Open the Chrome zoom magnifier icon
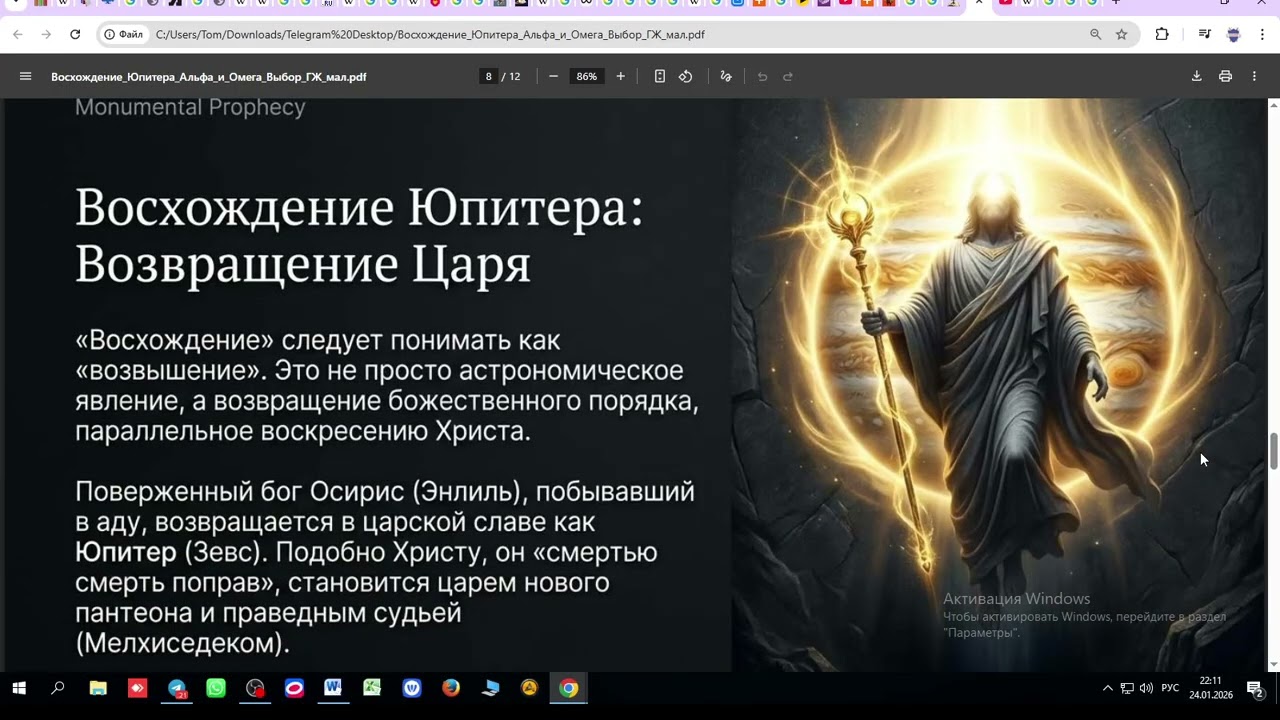The height and width of the screenshot is (720, 1280). coord(1095,34)
